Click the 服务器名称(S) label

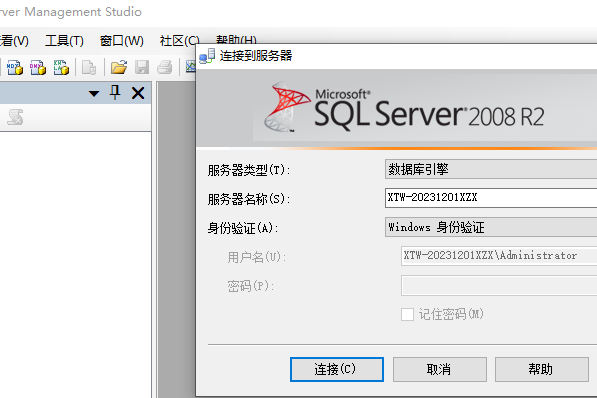click(x=249, y=199)
